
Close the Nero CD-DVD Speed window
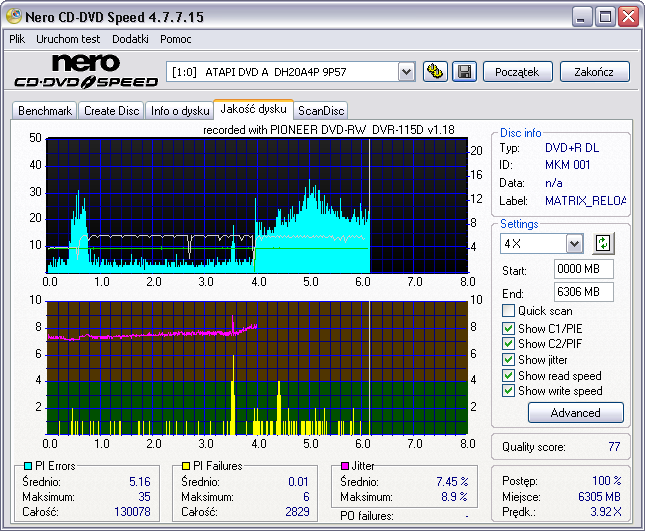(629, 17)
